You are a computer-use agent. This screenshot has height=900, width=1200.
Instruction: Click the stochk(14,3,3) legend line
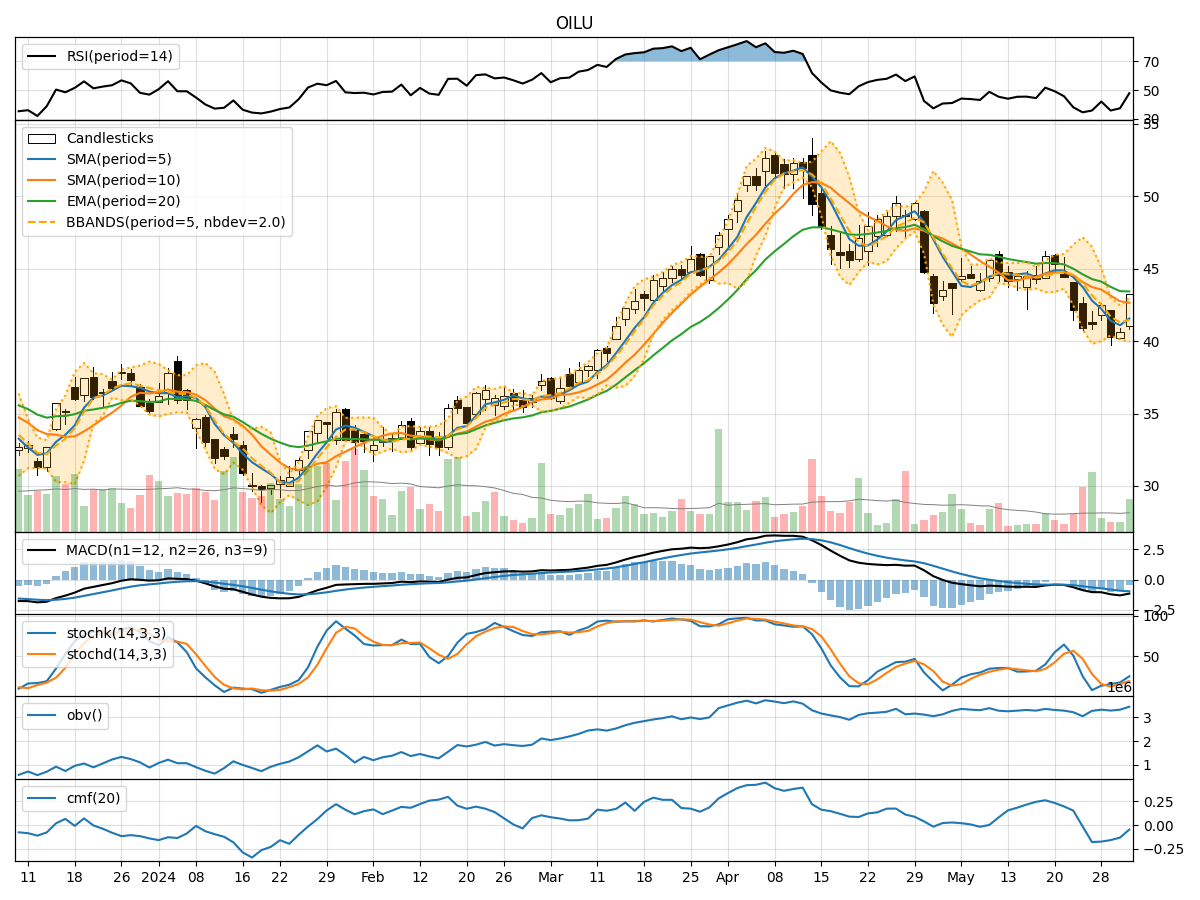[x=41, y=634]
